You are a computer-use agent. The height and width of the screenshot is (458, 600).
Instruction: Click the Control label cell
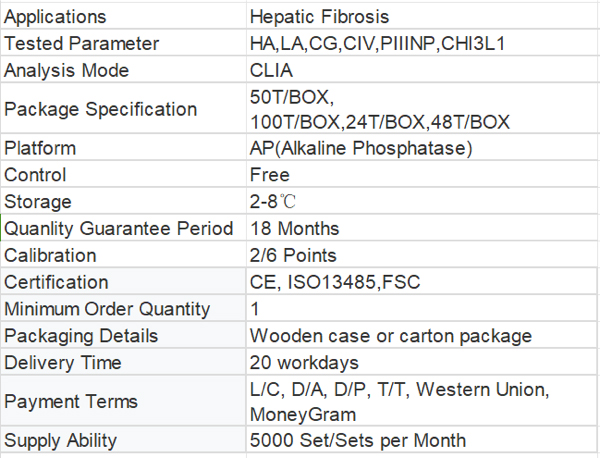click(x=124, y=175)
